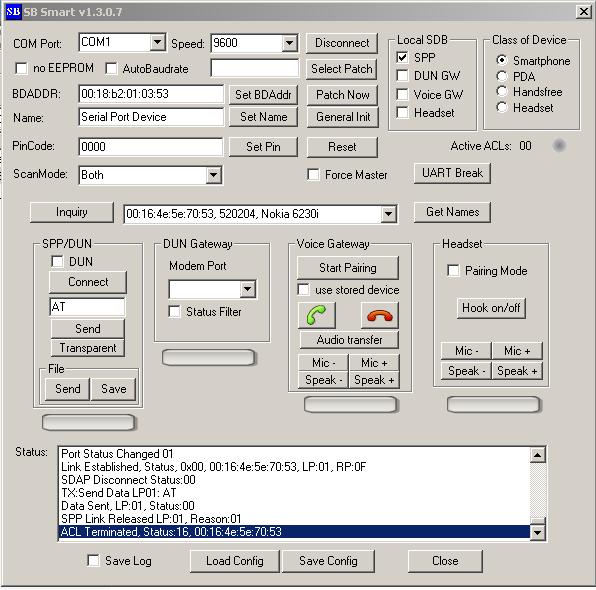596x590 pixels.
Task: Switch to Transparent mode
Action: pos(87,348)
